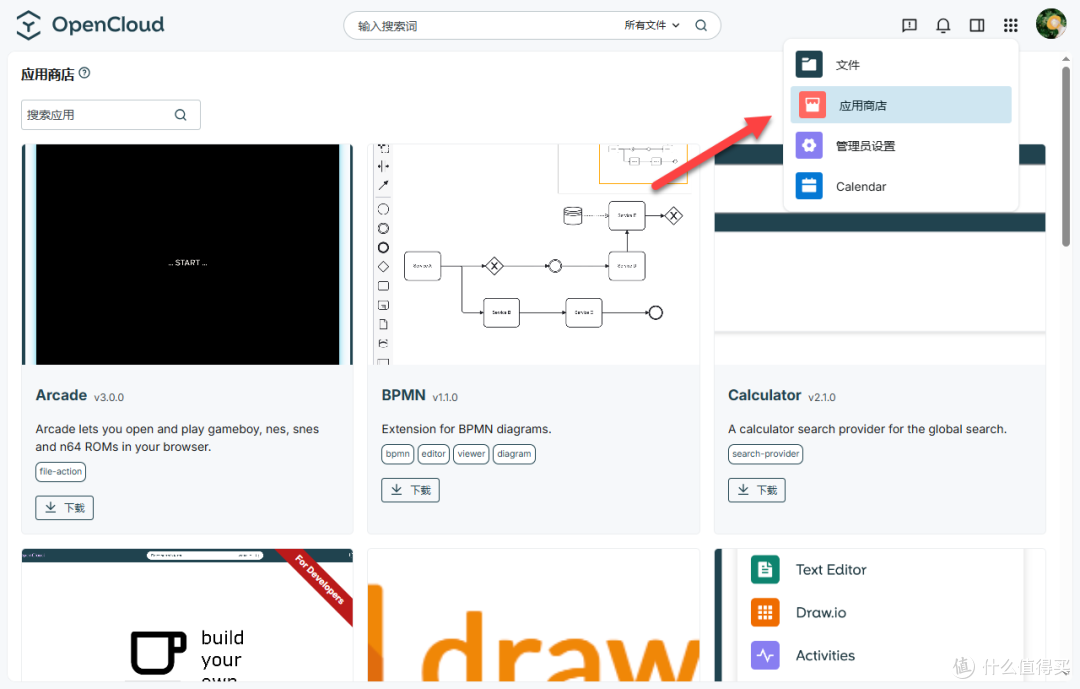Open the feedback icon in header
Image resolution: width=1080 pixels, height=689 pixels.
pyautogui.click(x=909, y=25)
